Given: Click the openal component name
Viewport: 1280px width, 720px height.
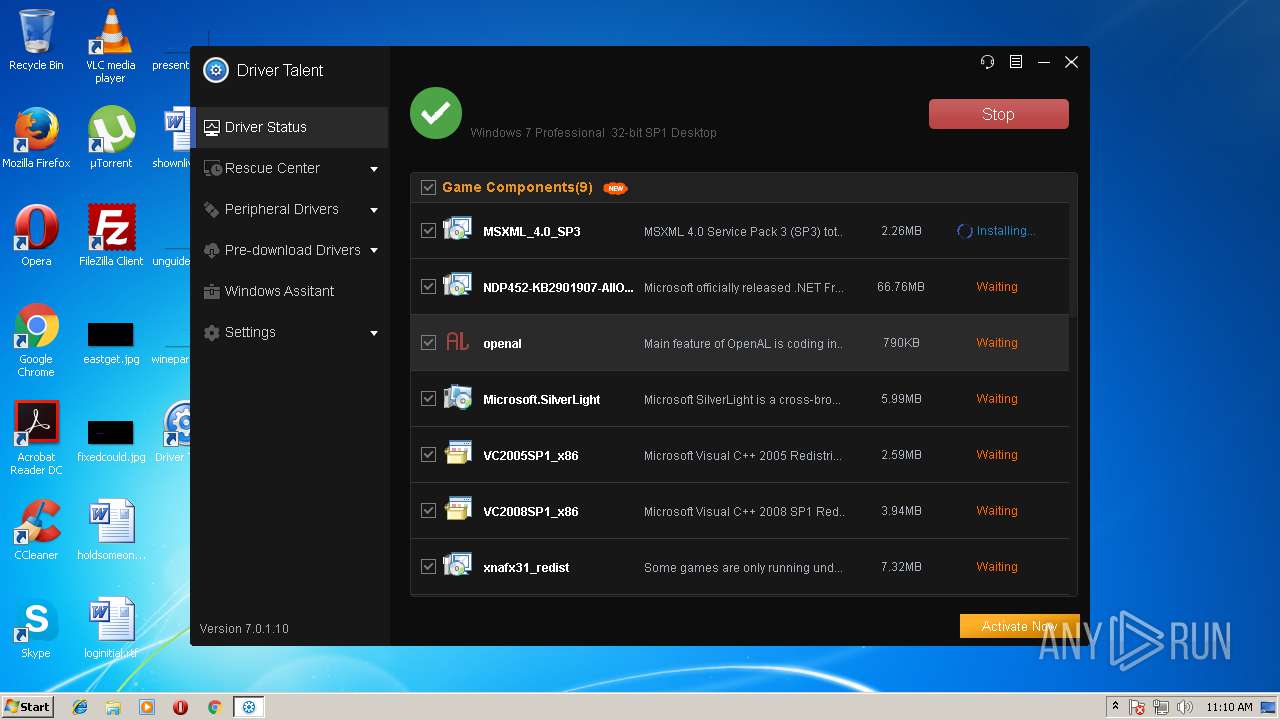Looking at the screenshot, I should [502, 343].
